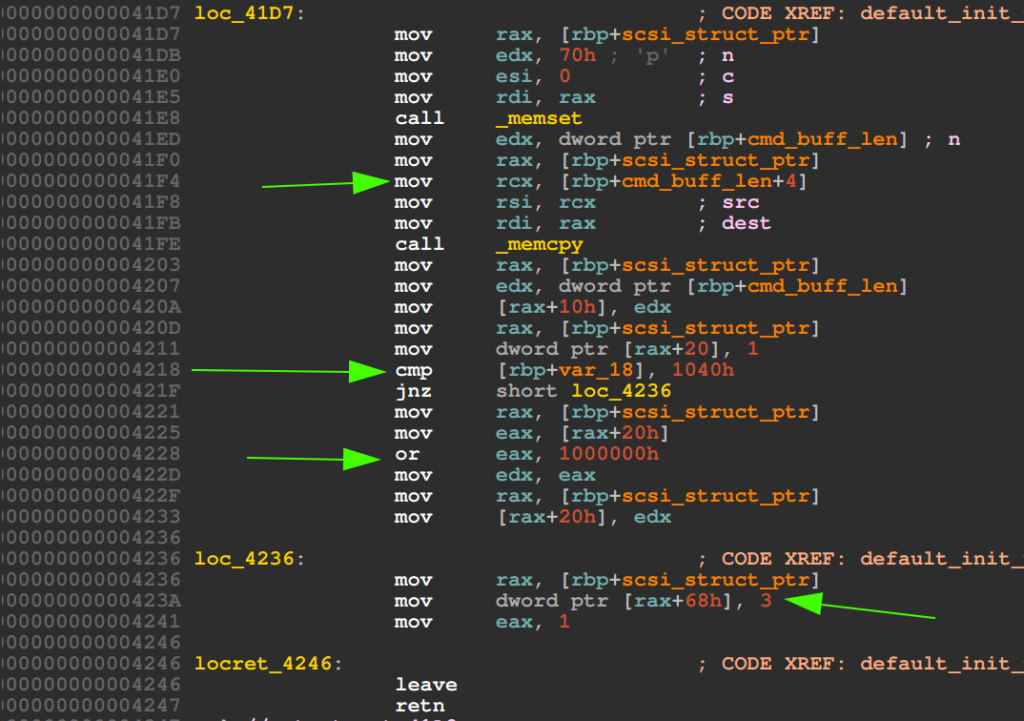Viewport: 1024px width, 721px height.
Task: Select the cmp mnemonic
Action: pos(413,370)
